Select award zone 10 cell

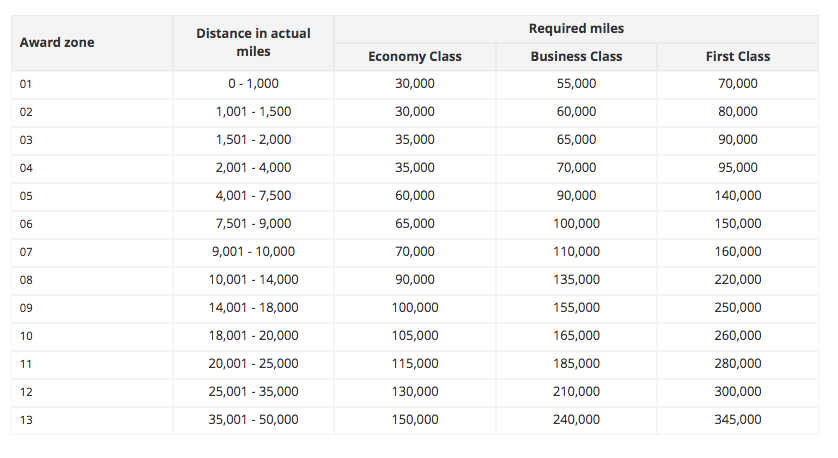pos(26,336)
